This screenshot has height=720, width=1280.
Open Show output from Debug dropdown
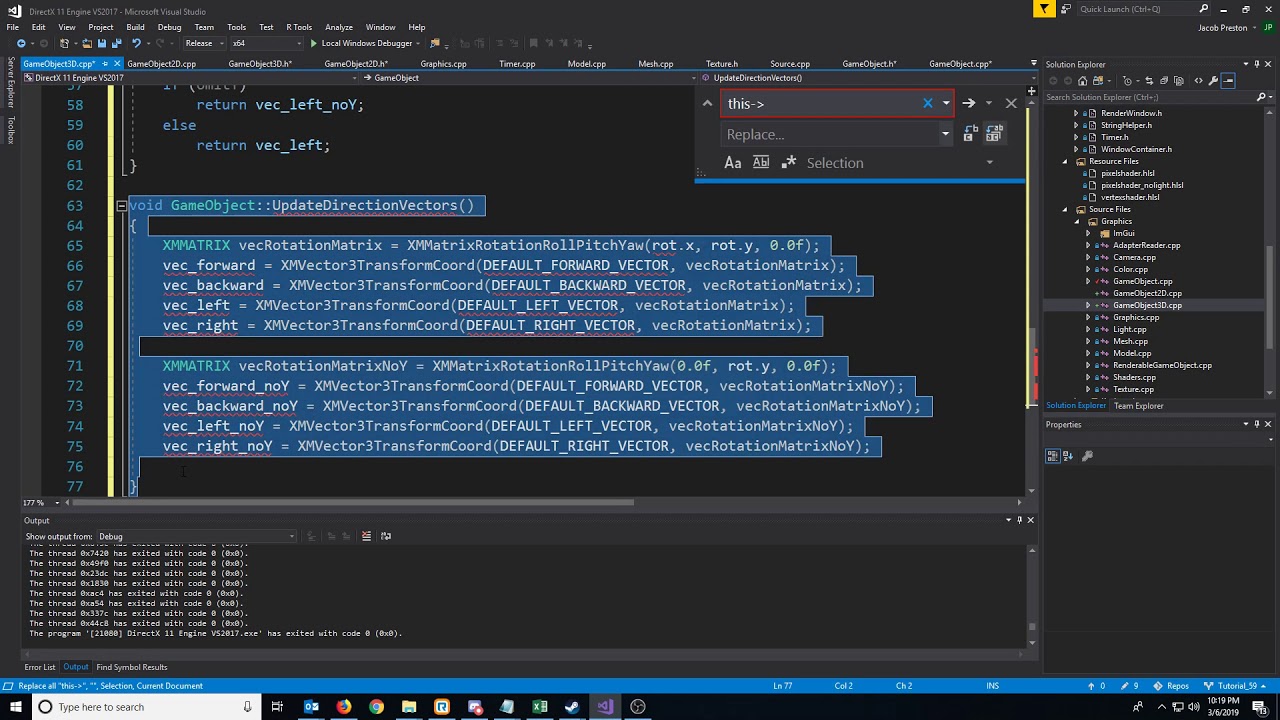(197, 536)
